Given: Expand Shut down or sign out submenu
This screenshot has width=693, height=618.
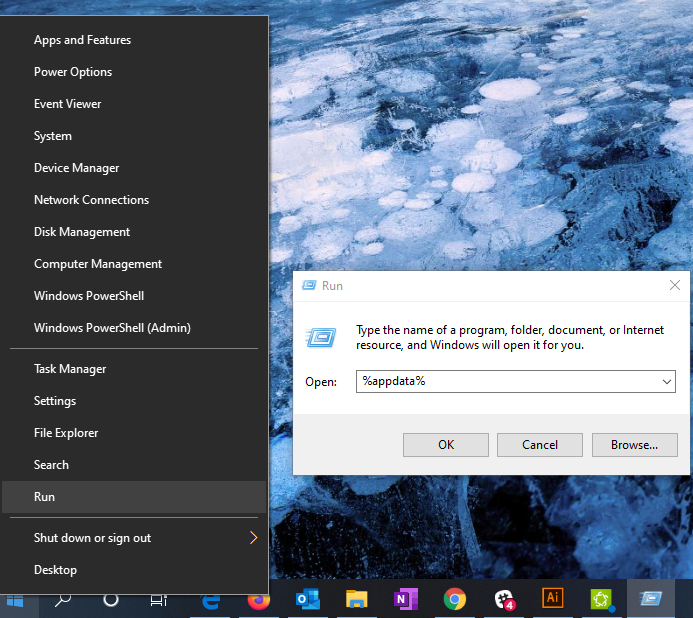Looking at the screenshot, I should 134,538.
